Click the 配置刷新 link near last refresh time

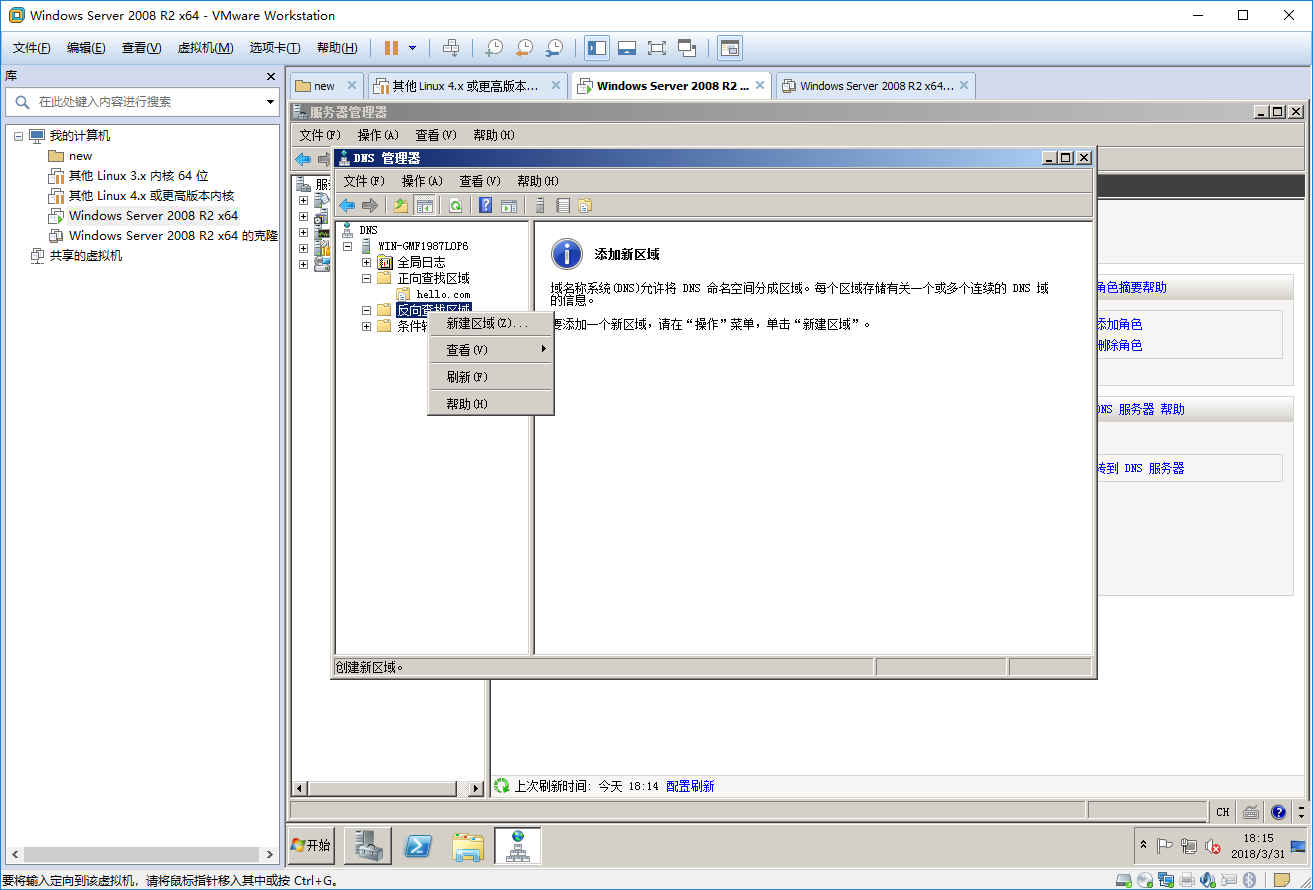688,785
